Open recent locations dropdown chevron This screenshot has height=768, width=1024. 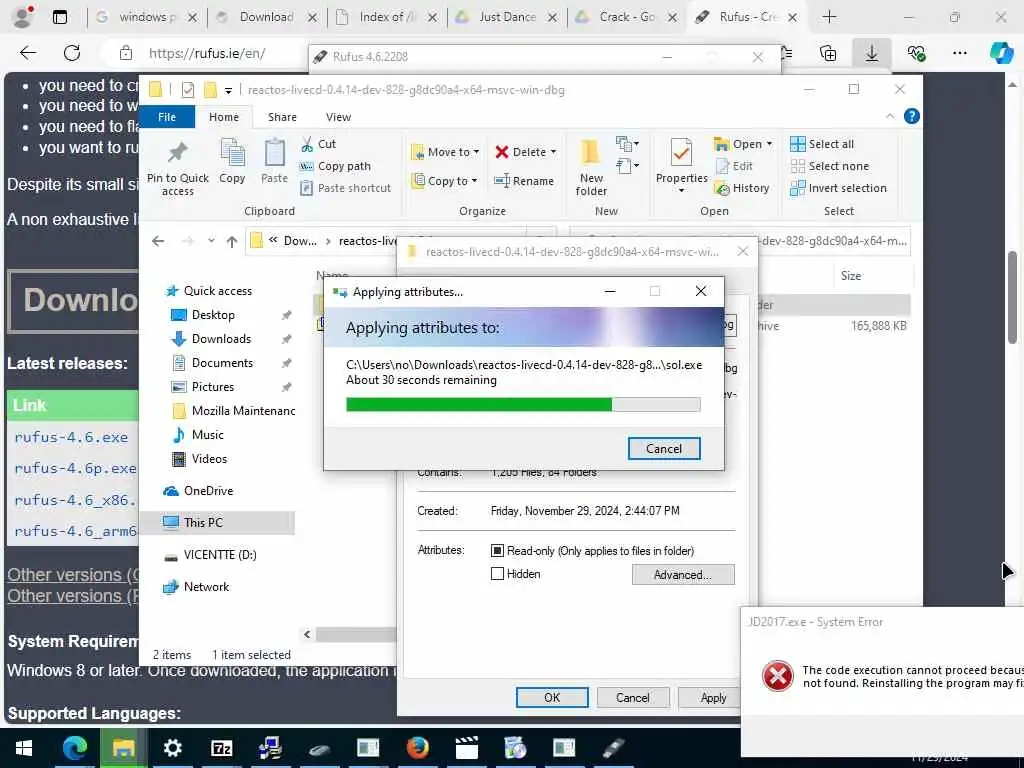coord(211,241)
